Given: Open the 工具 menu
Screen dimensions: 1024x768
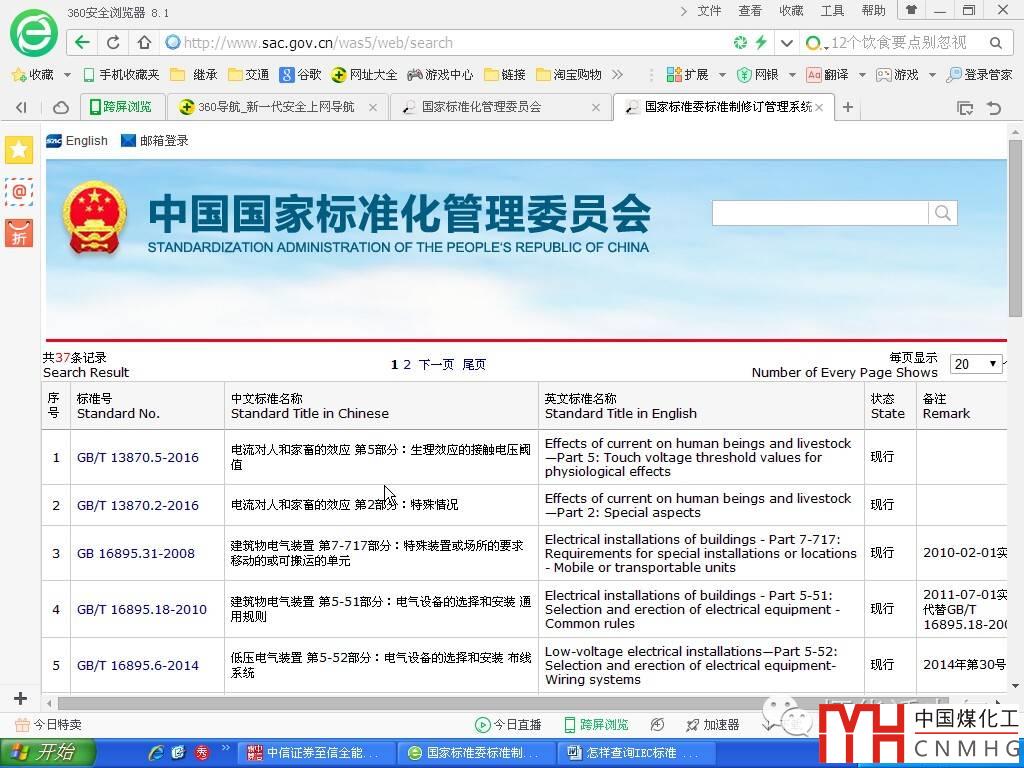Looking at the screenshot, I should 832,11.
